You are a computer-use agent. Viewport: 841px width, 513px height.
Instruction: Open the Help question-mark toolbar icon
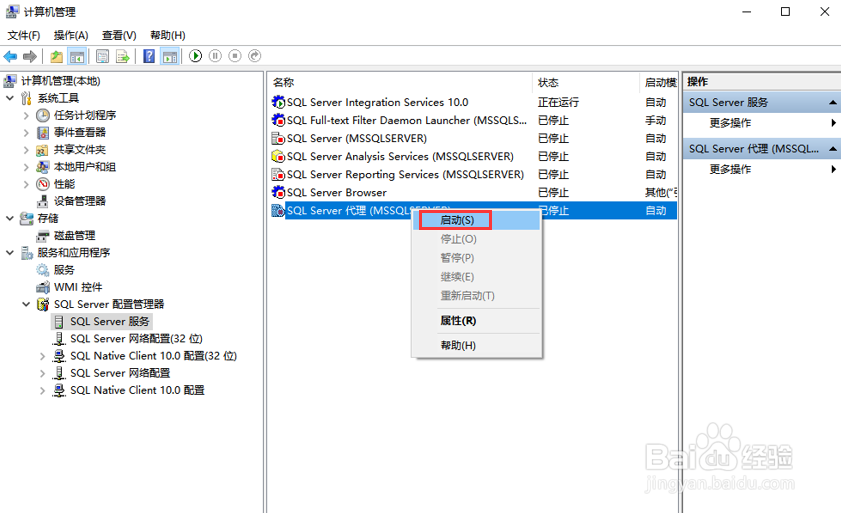point(149,56)
